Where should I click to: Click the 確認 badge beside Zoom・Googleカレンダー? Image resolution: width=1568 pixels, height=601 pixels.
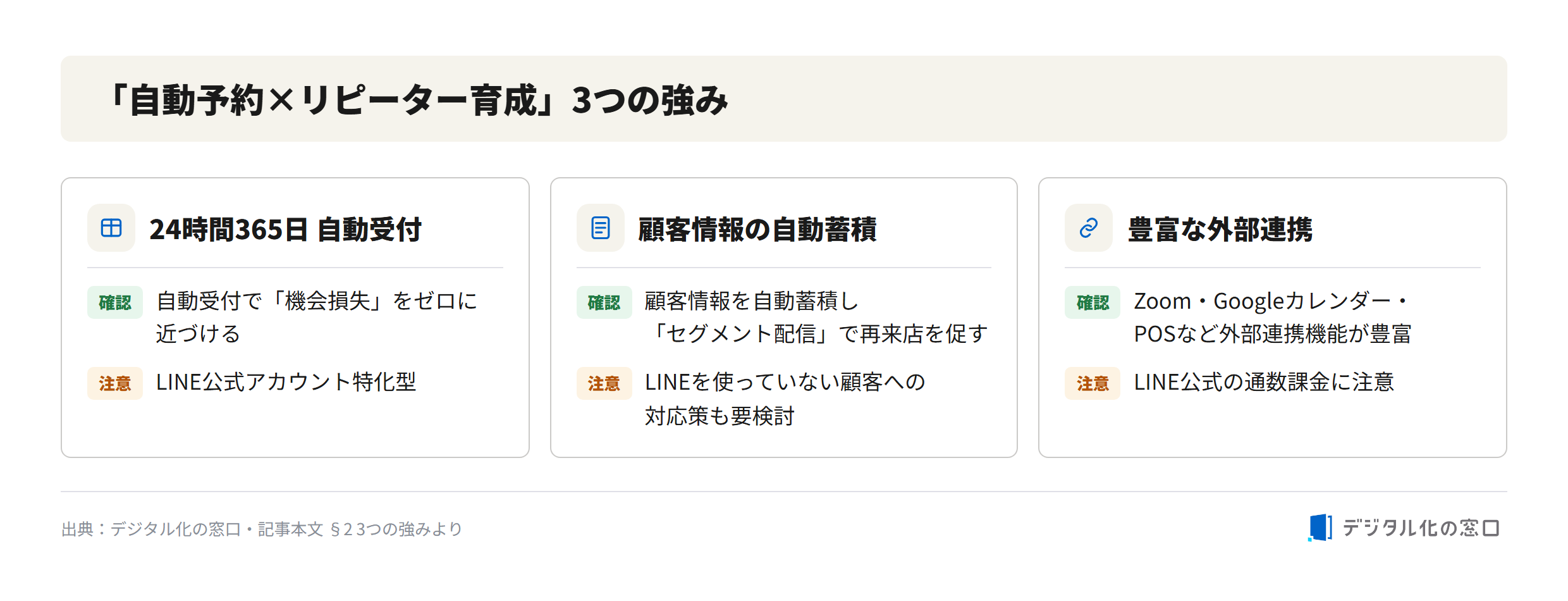[x=1093, y=302]
